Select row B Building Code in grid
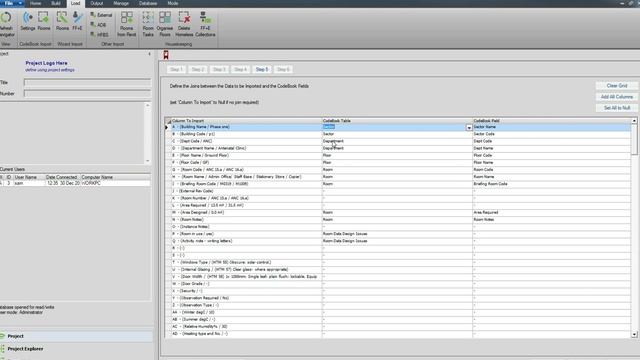This screenshot has height=360, width=640. point(398,134)
